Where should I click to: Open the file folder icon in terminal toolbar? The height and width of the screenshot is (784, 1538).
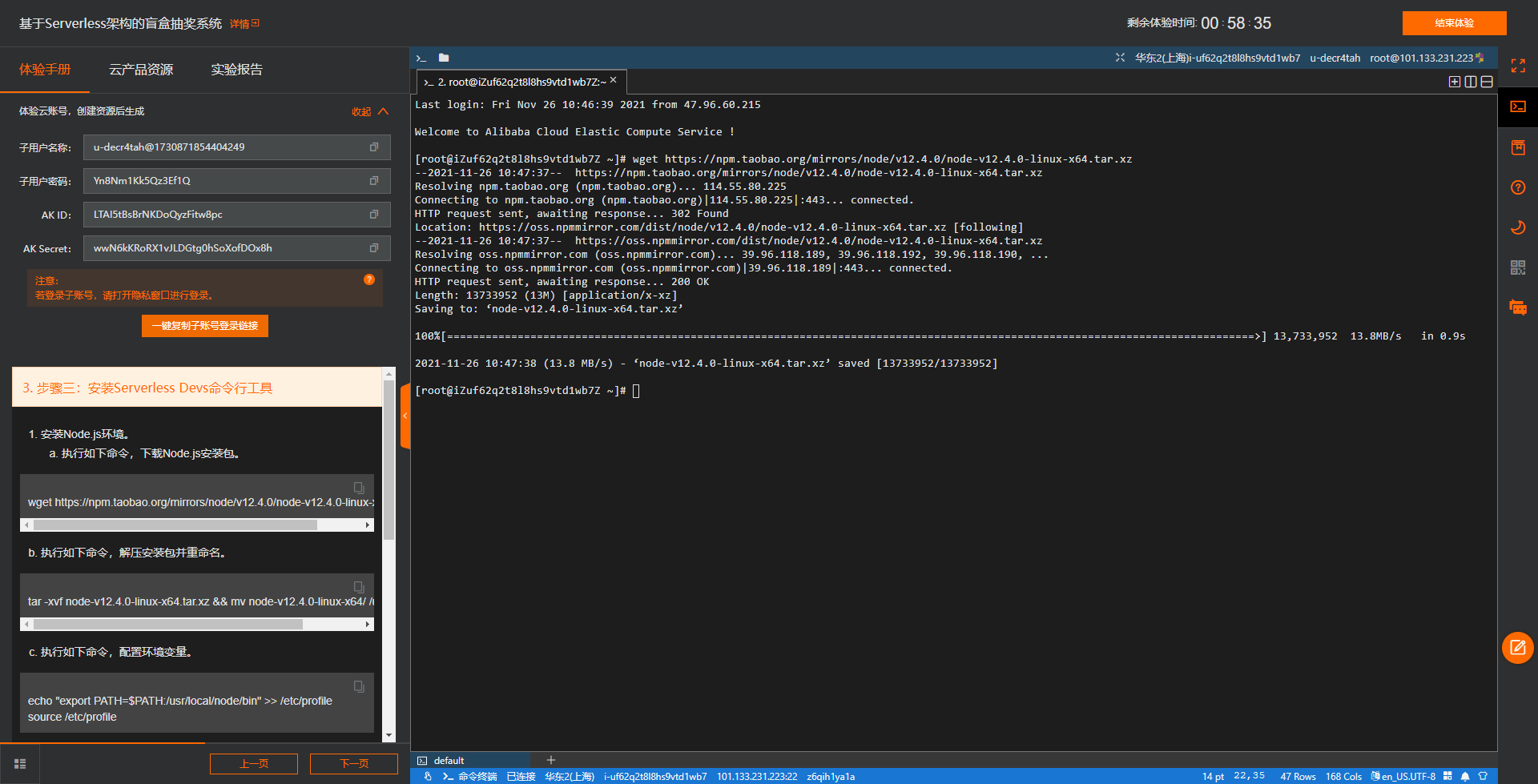[x=444, y=58]
